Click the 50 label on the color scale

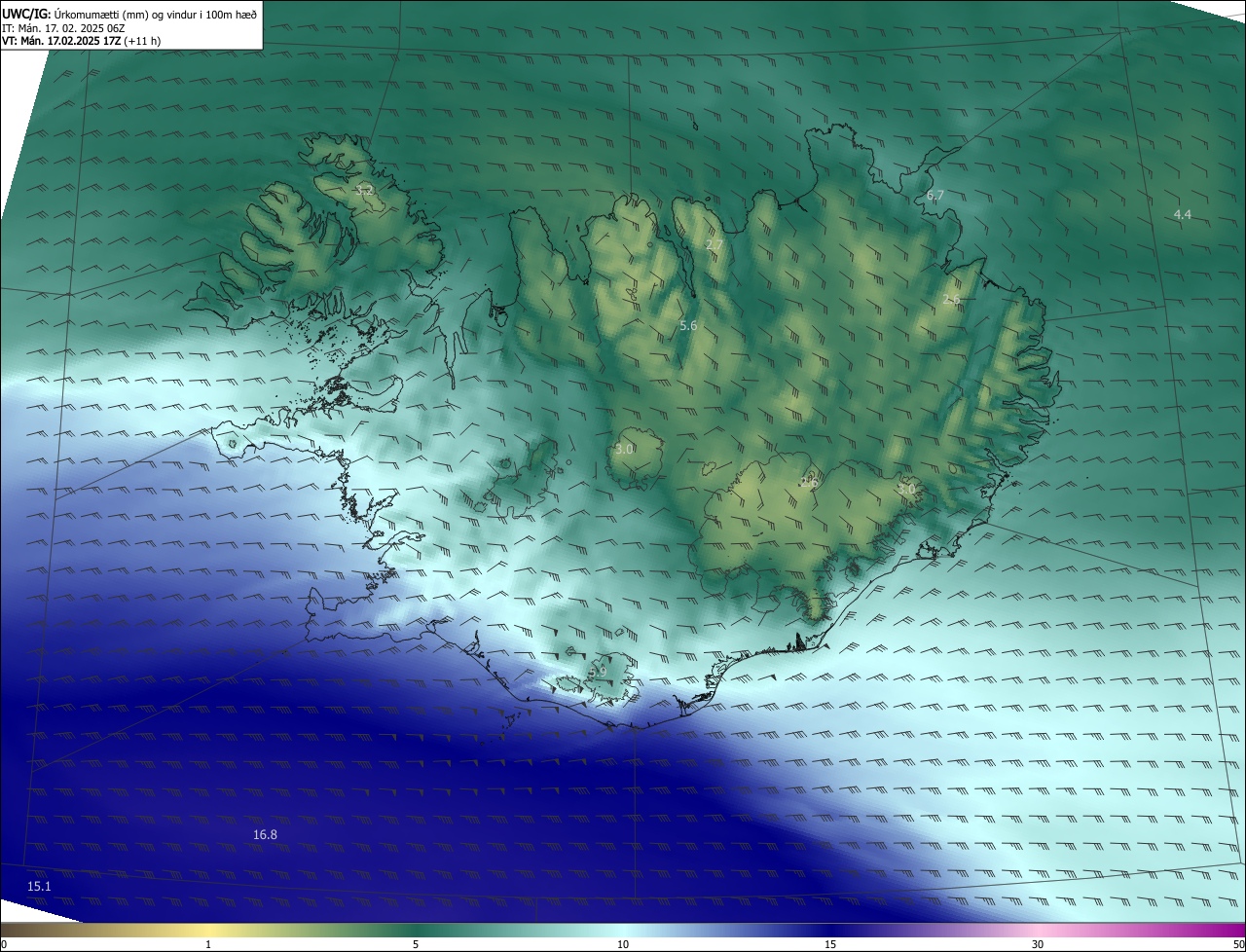(x=1238, y=944)
